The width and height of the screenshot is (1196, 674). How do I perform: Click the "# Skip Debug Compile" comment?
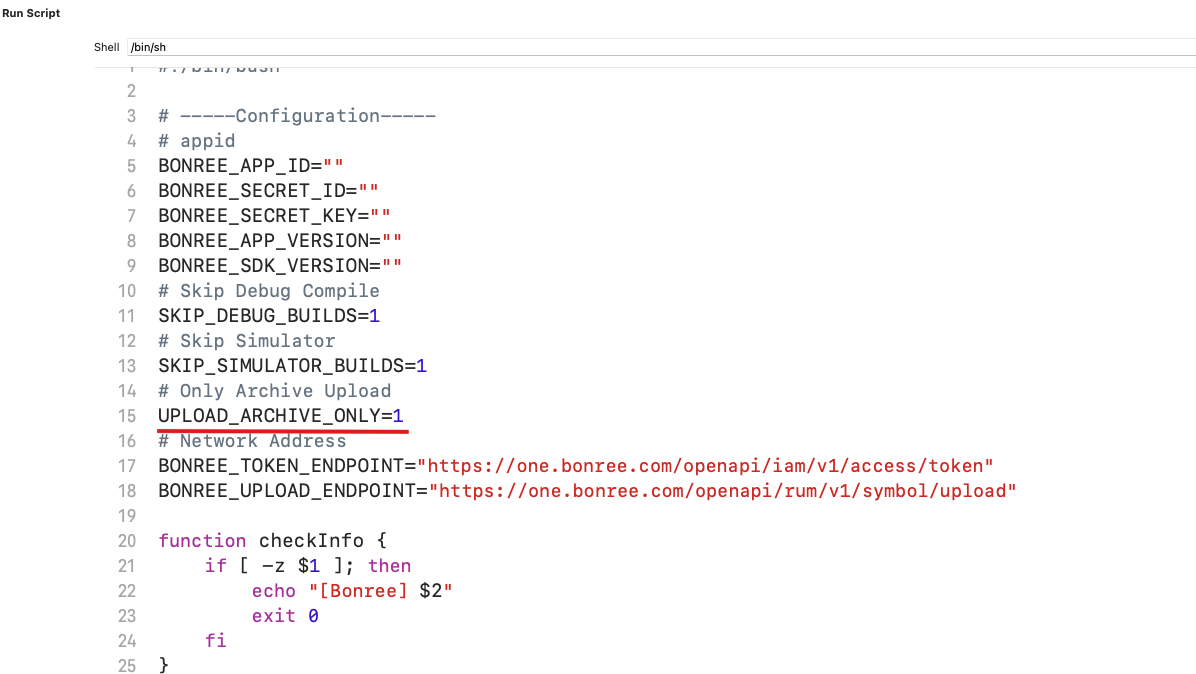pos(269,291)
